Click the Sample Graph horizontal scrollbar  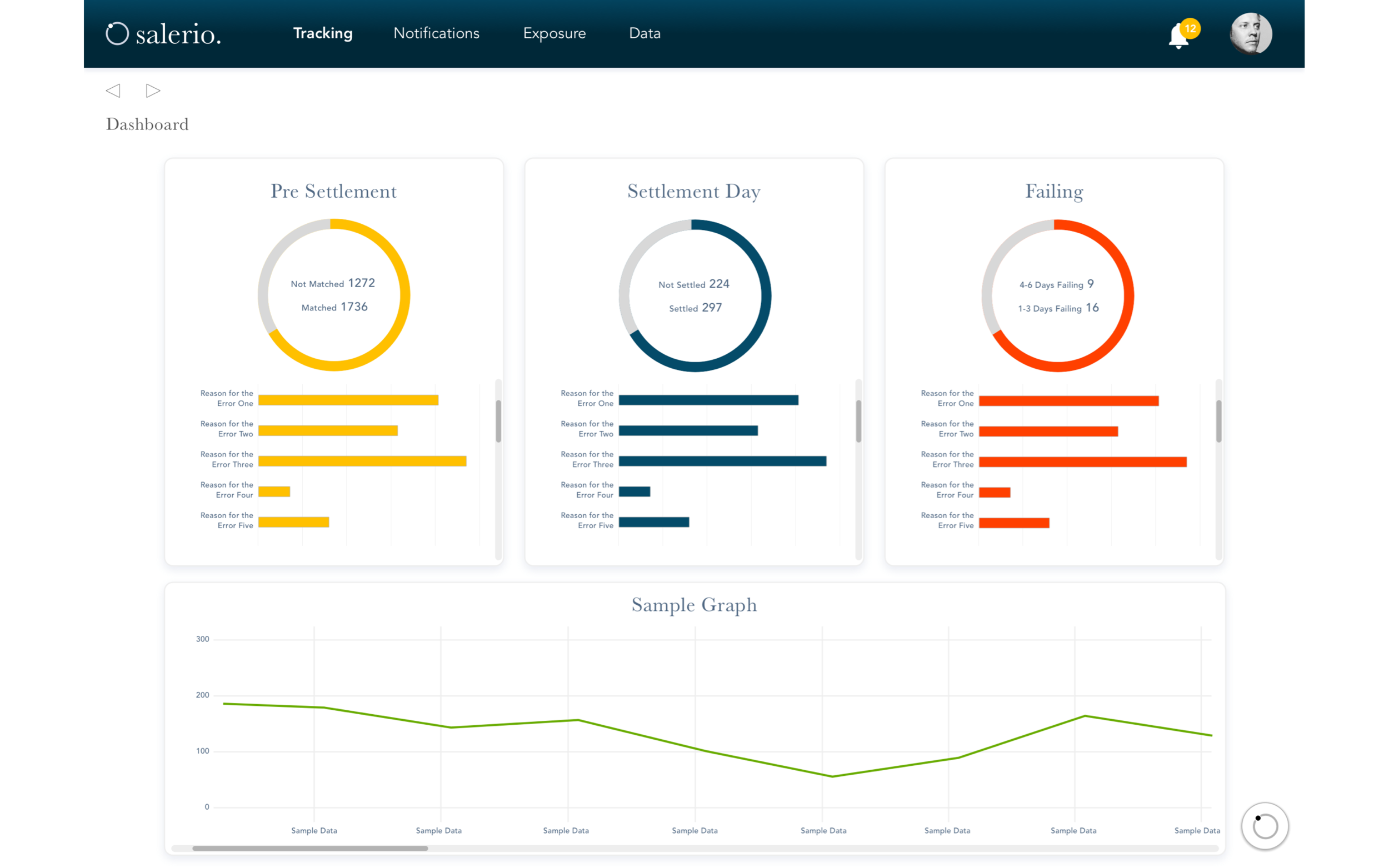coord(310,848)
